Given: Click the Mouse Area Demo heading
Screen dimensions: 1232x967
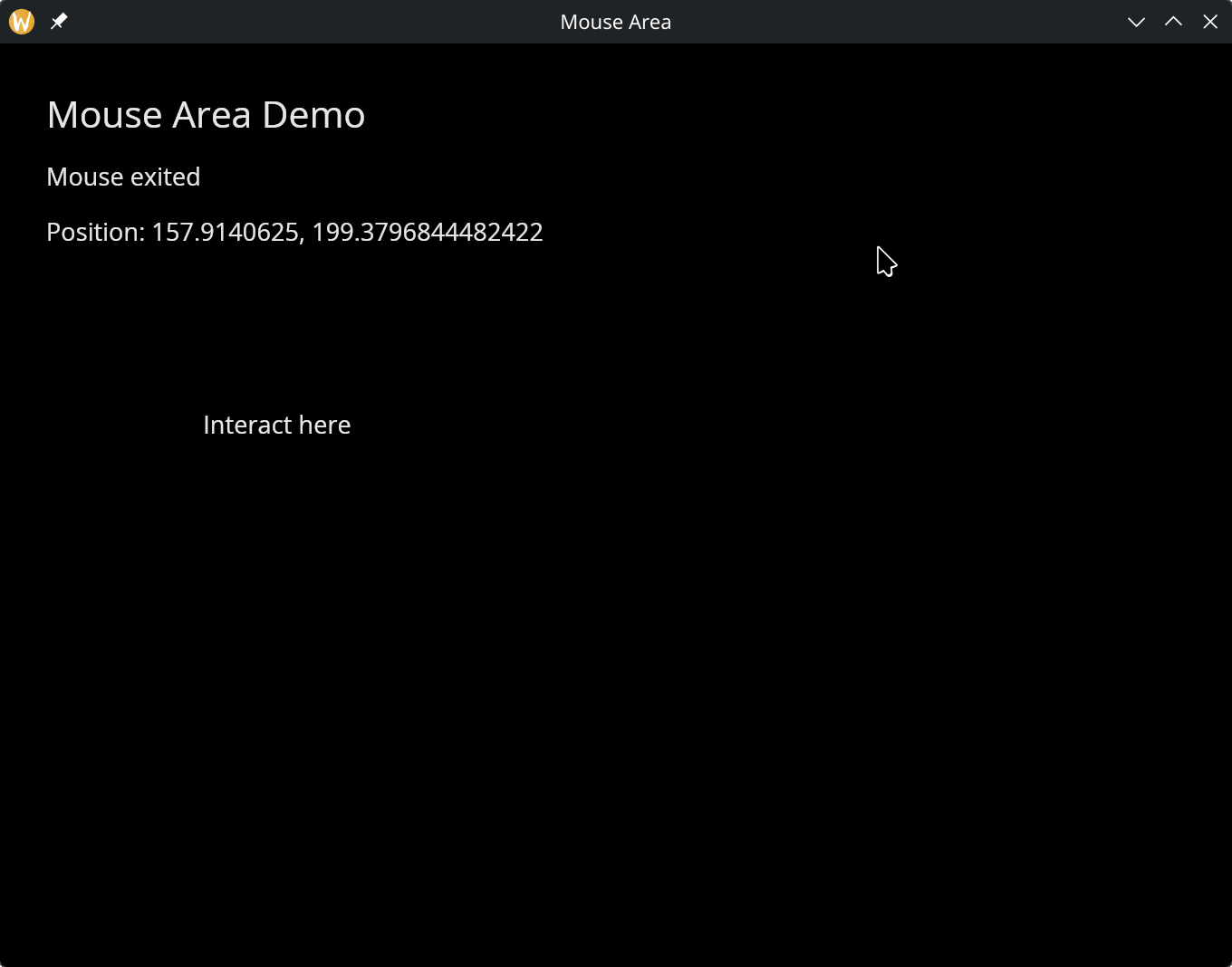Looking at the screenshot, I should [x=206, y=114].
